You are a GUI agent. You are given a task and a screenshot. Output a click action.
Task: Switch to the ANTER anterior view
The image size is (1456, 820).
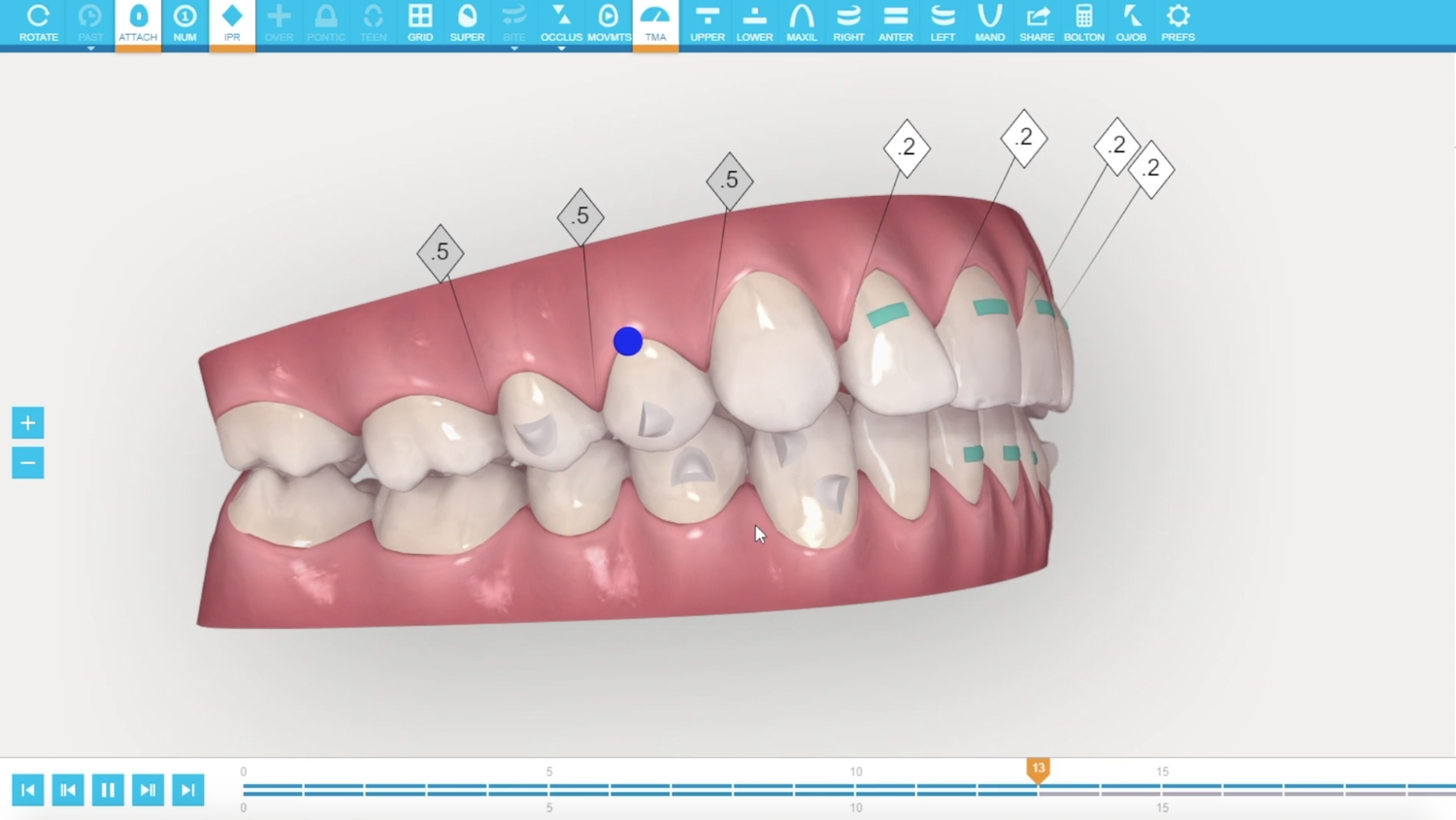tap(896, 21)
